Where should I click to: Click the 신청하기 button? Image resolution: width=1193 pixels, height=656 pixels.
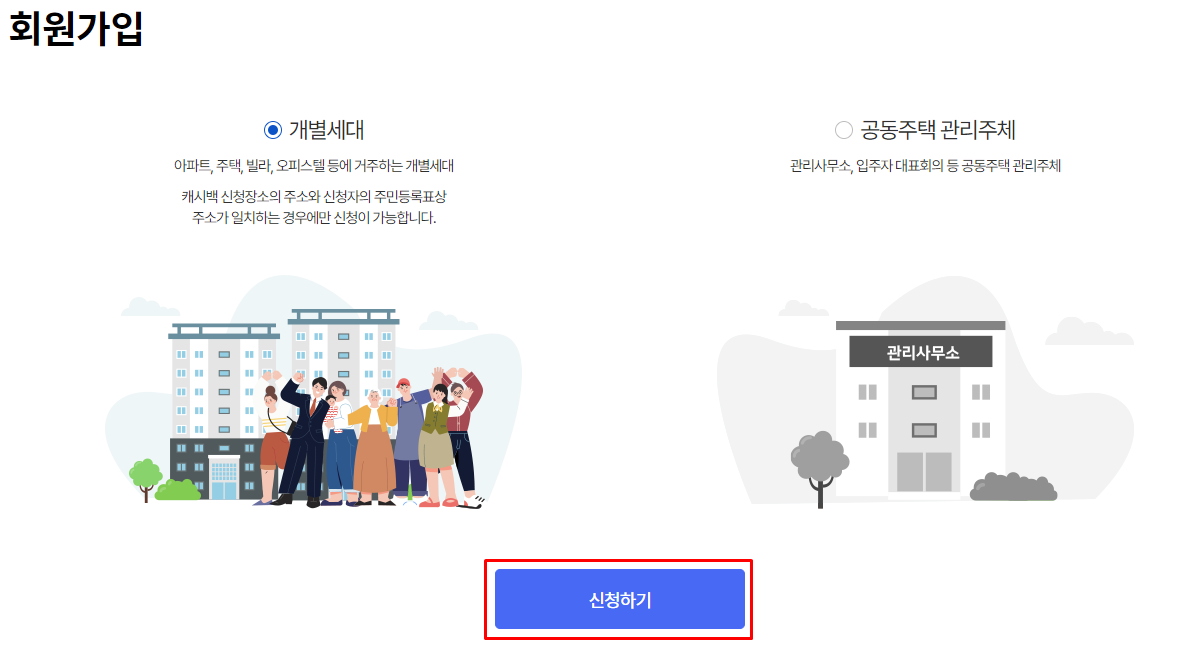[619, 600]
